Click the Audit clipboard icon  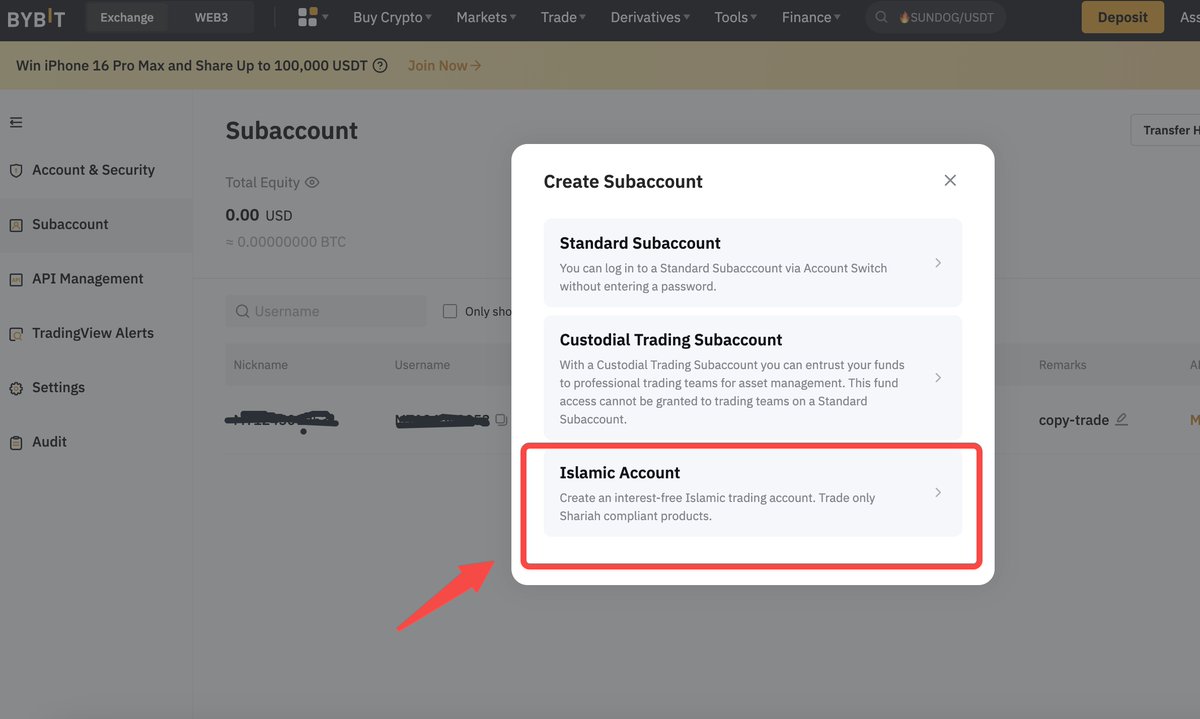click(16, 442)
